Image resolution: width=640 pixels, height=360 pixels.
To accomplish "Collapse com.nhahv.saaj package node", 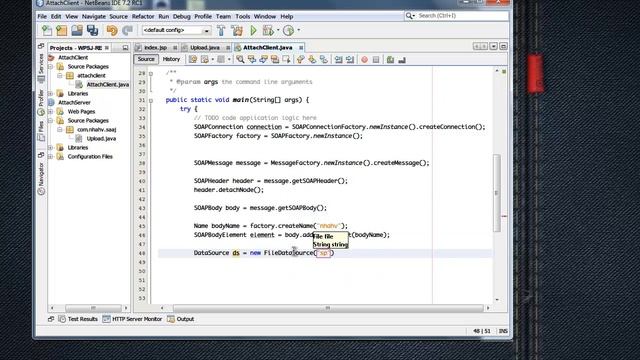I will (x=60, y=129).
